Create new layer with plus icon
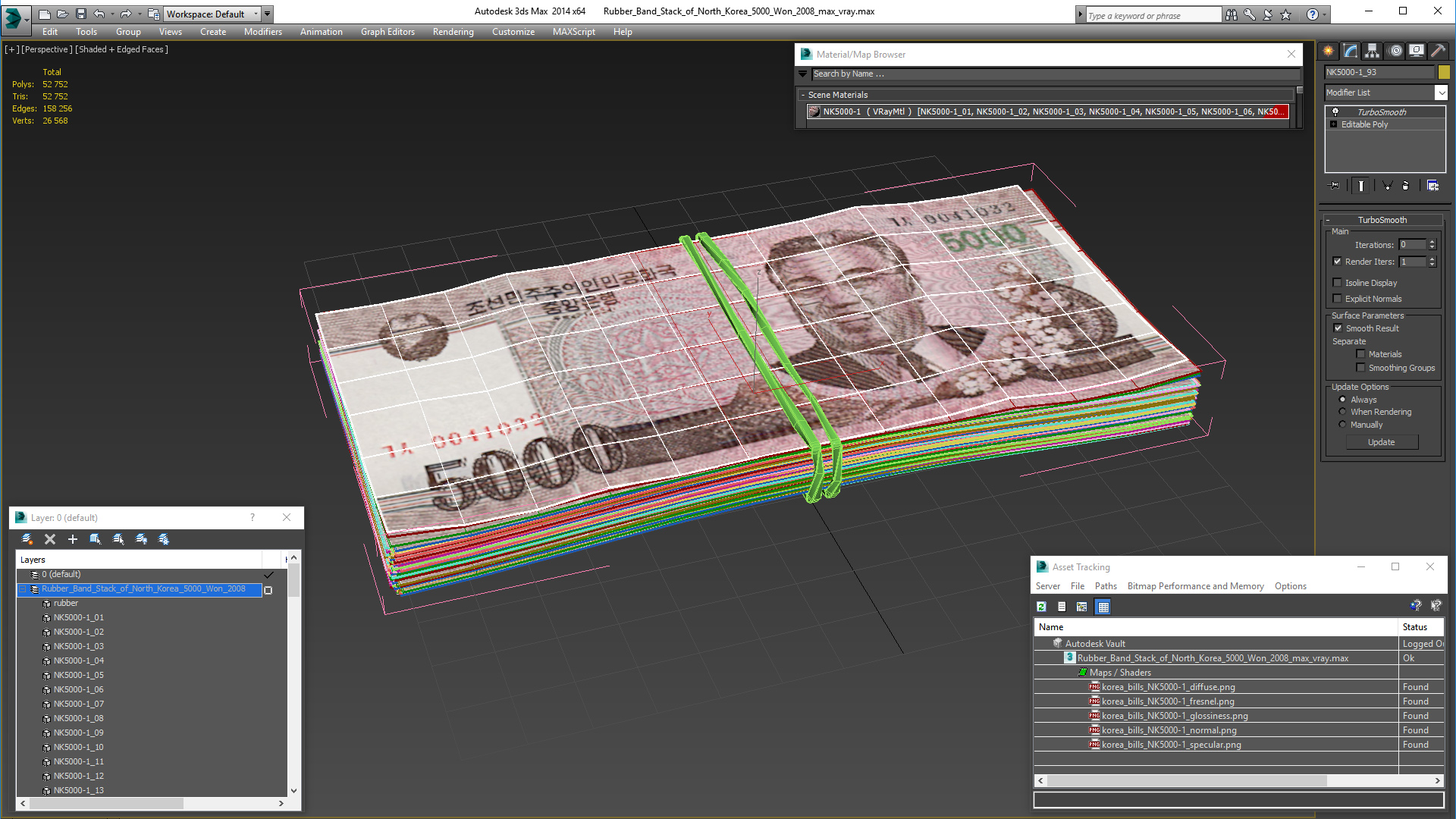The image size is (1456, 819). click(73, 539)
